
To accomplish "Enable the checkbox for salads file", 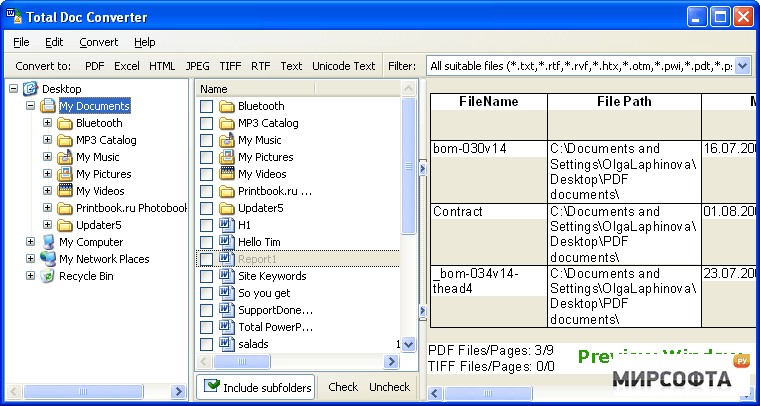I will [x=206, y=344].
